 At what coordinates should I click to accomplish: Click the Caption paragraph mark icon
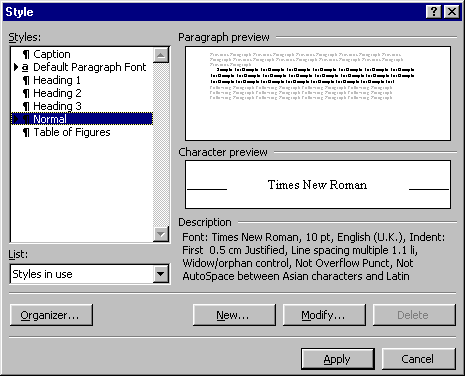26,54
